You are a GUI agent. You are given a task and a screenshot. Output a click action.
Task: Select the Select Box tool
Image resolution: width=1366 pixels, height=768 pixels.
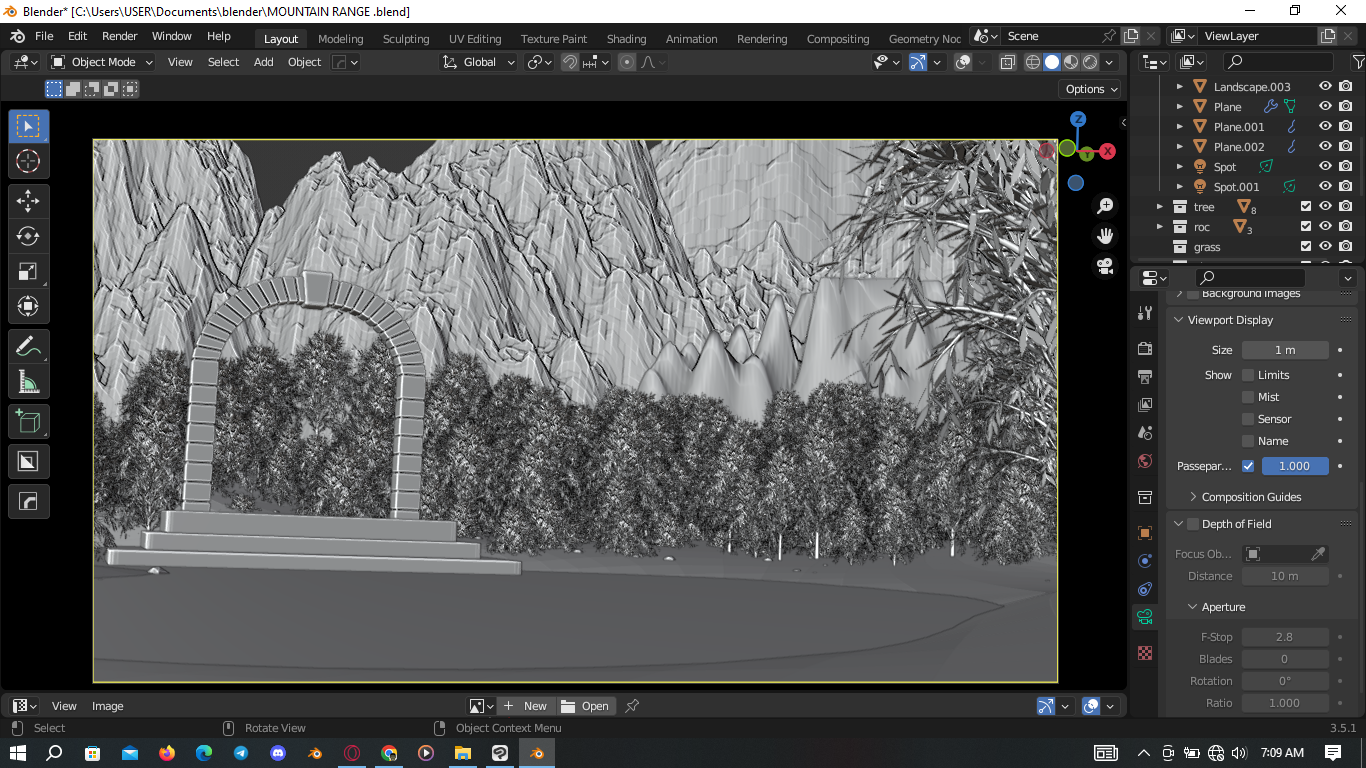(28, 126)
